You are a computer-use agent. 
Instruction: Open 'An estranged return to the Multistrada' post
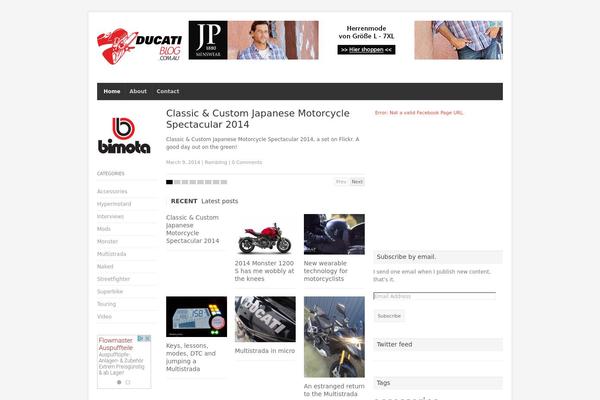334,390
